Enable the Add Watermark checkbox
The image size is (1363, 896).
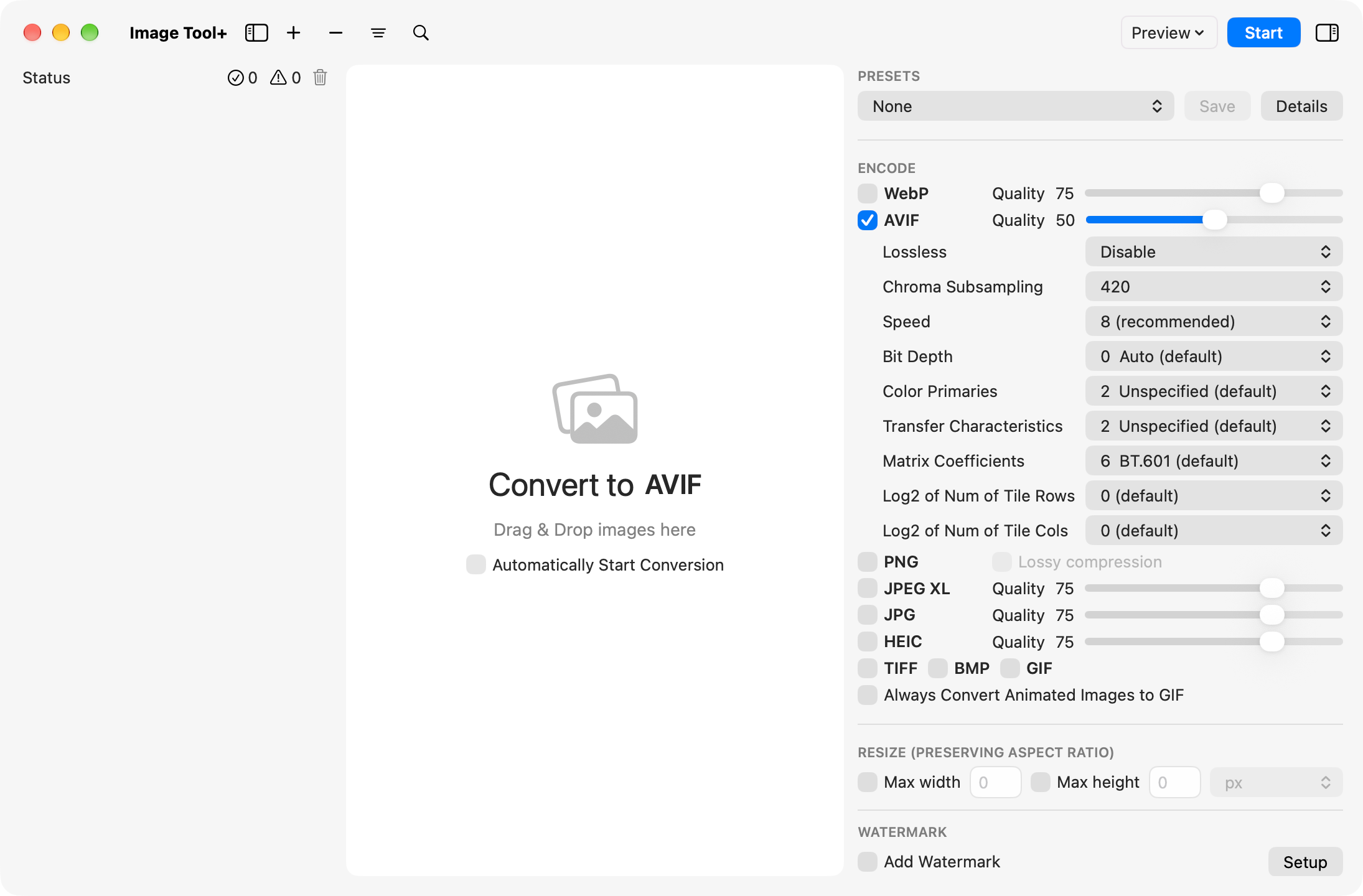pyautogui.click(x=868, y=862)
